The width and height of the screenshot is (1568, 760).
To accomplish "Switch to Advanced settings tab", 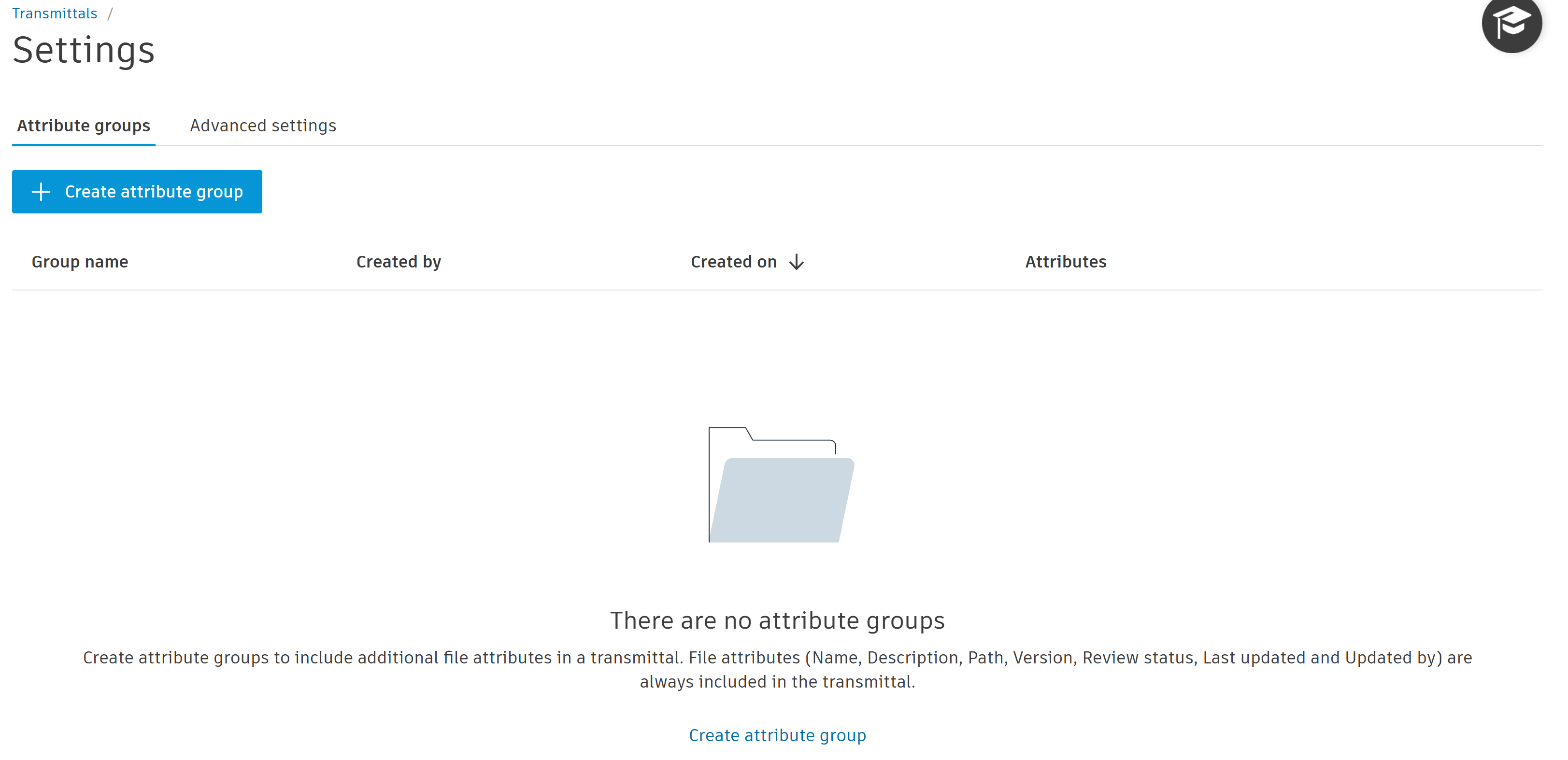I will coord(262,126).
